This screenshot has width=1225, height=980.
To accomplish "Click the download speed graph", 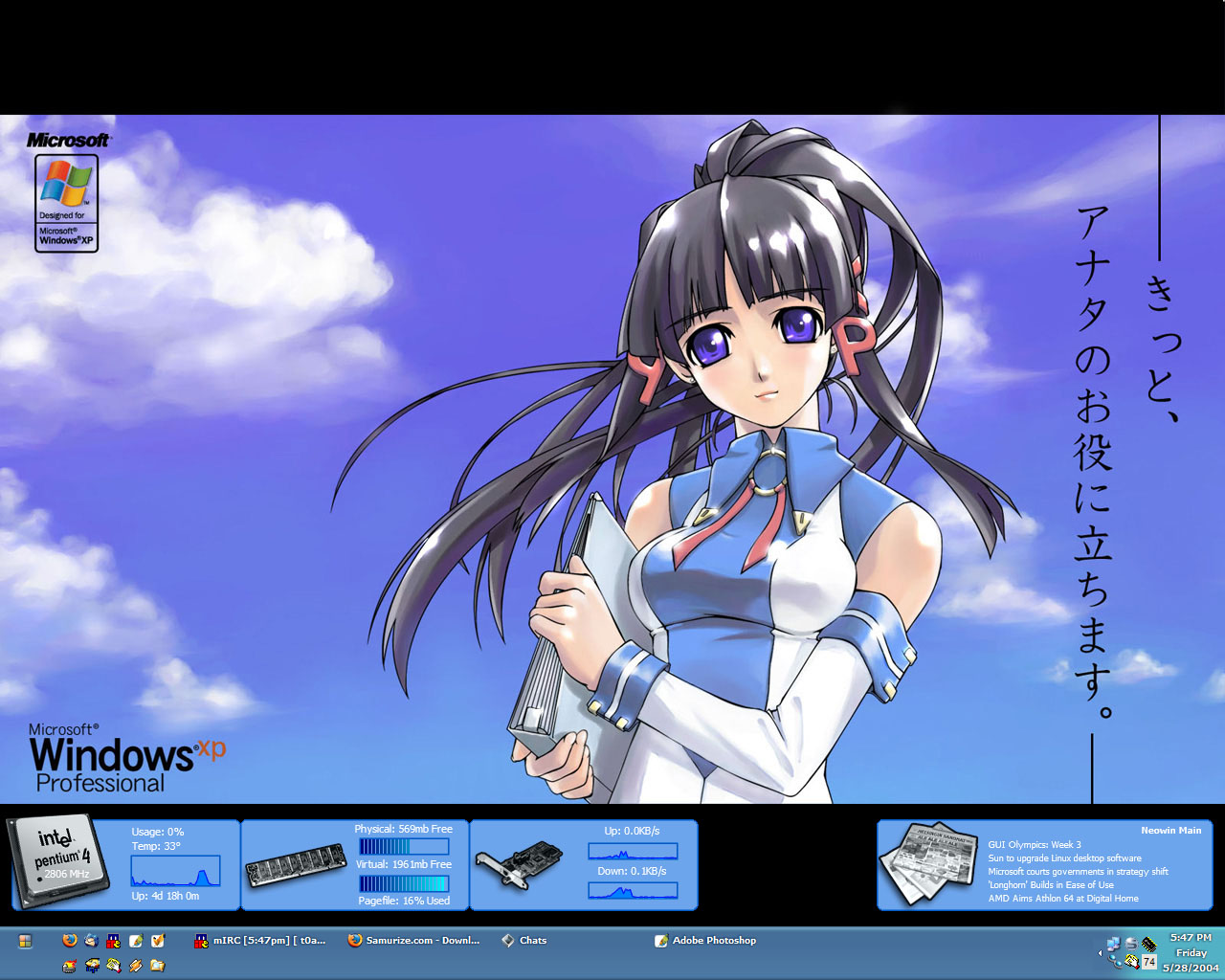I will coord(633,890).
